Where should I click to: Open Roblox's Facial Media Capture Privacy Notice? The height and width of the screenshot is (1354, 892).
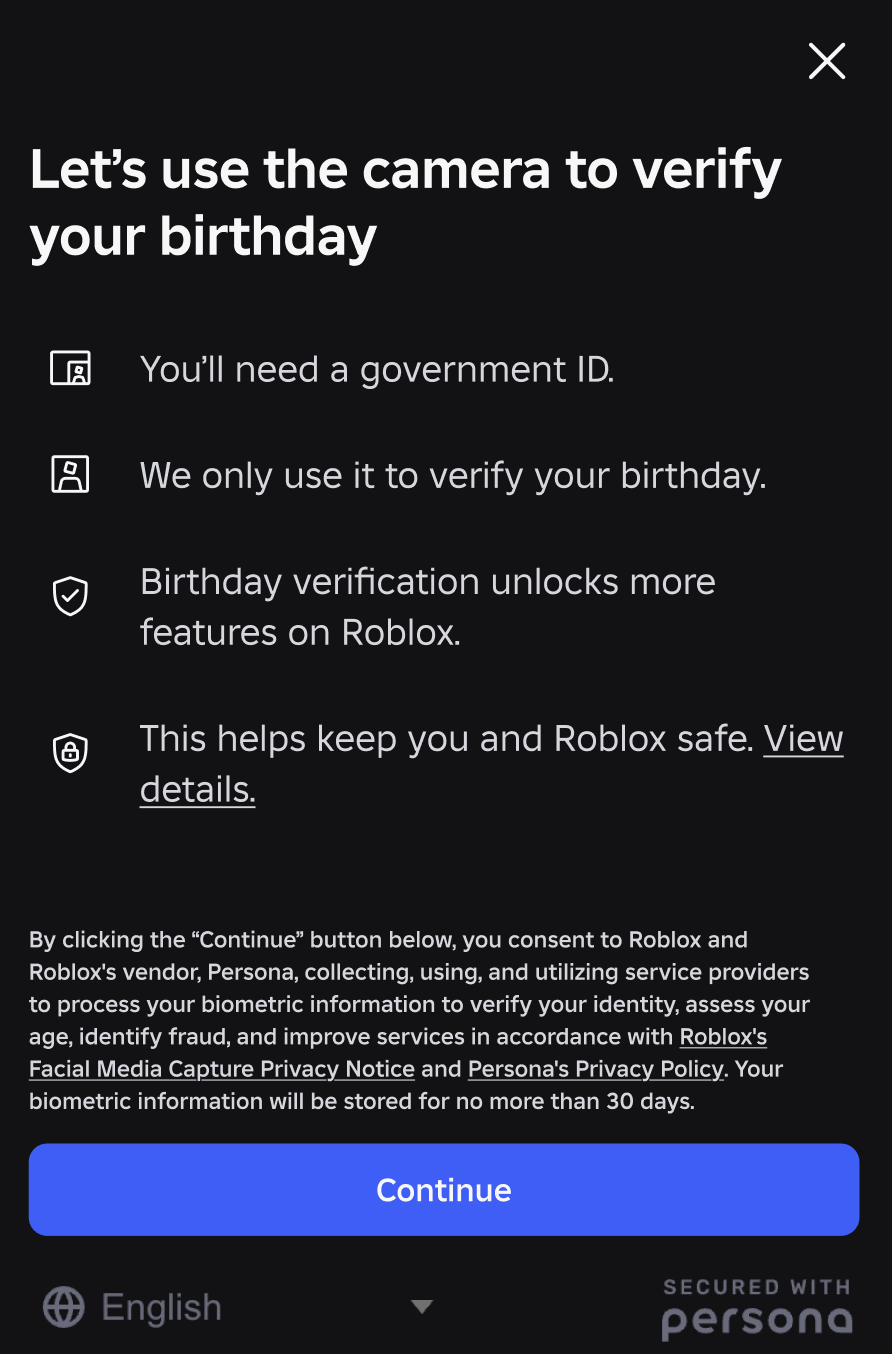(x=222, y=1069)
